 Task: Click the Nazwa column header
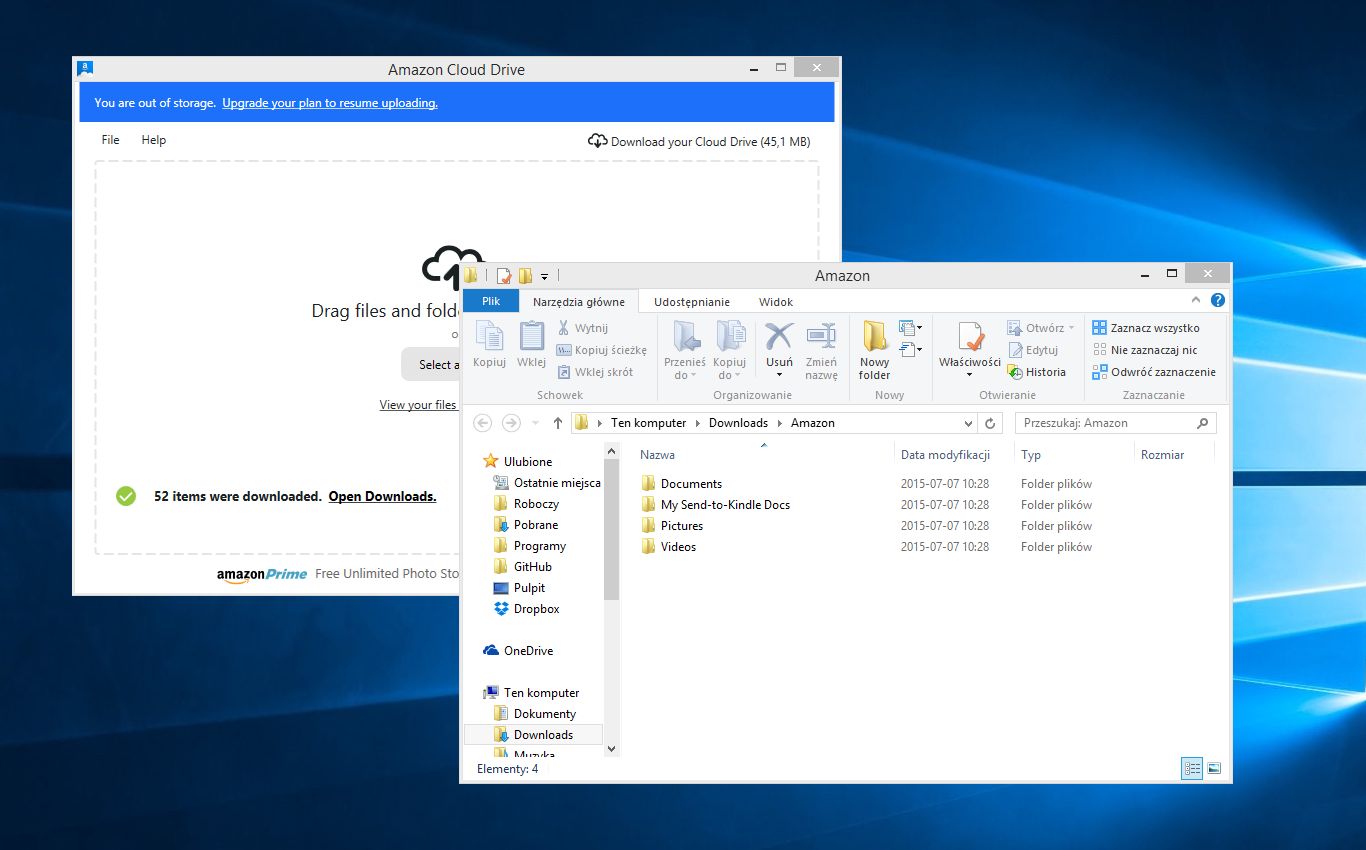pyautogui.click(x=657, y=454)
